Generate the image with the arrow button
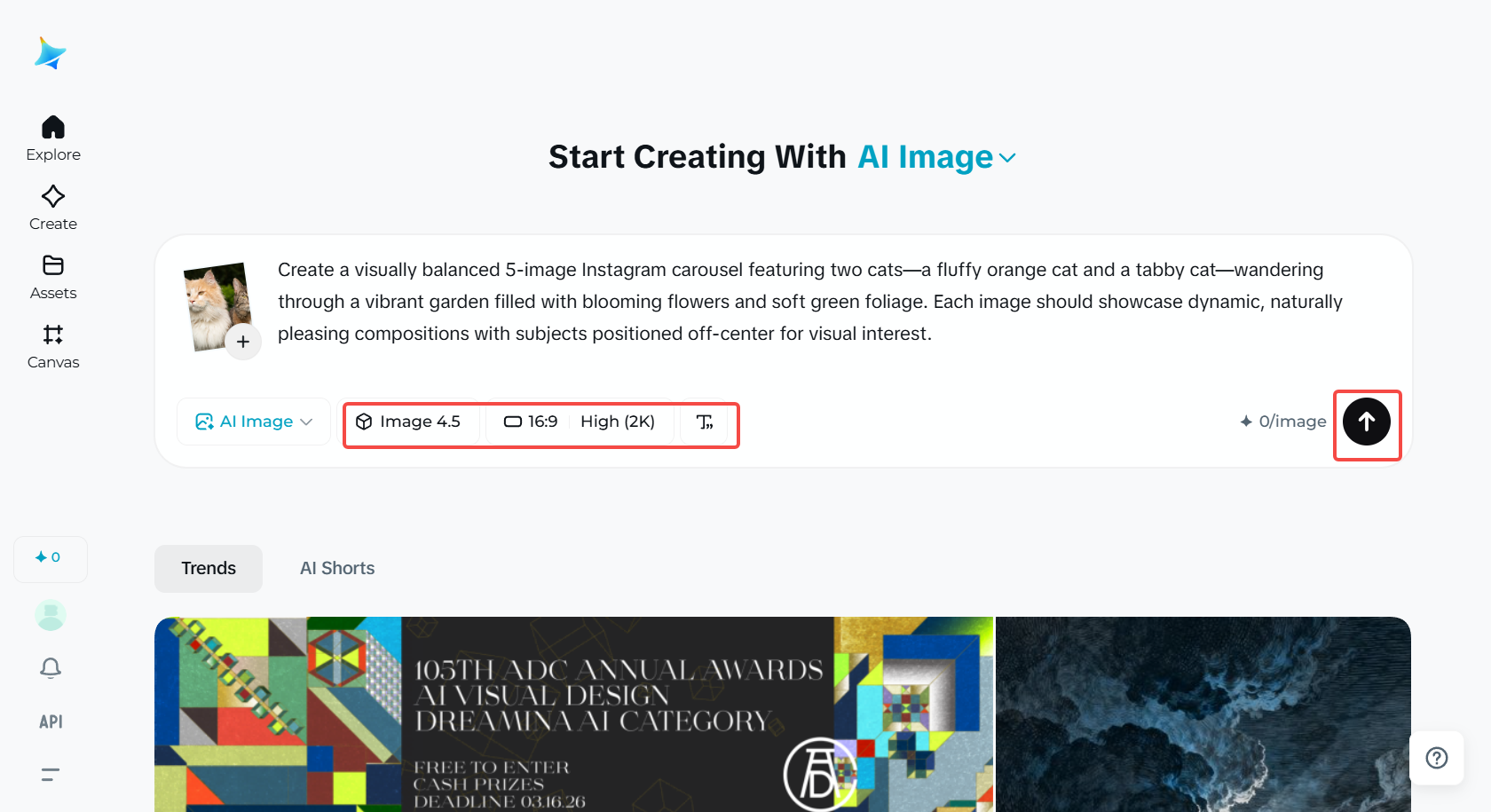The height and width of the screenshot is (812, 1491). (x=1367, y=423)
